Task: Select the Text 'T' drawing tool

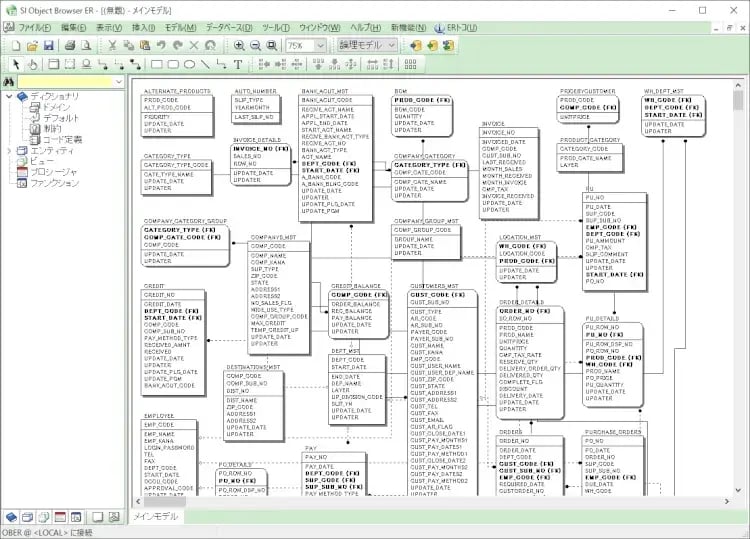Action: click(237, 65)
